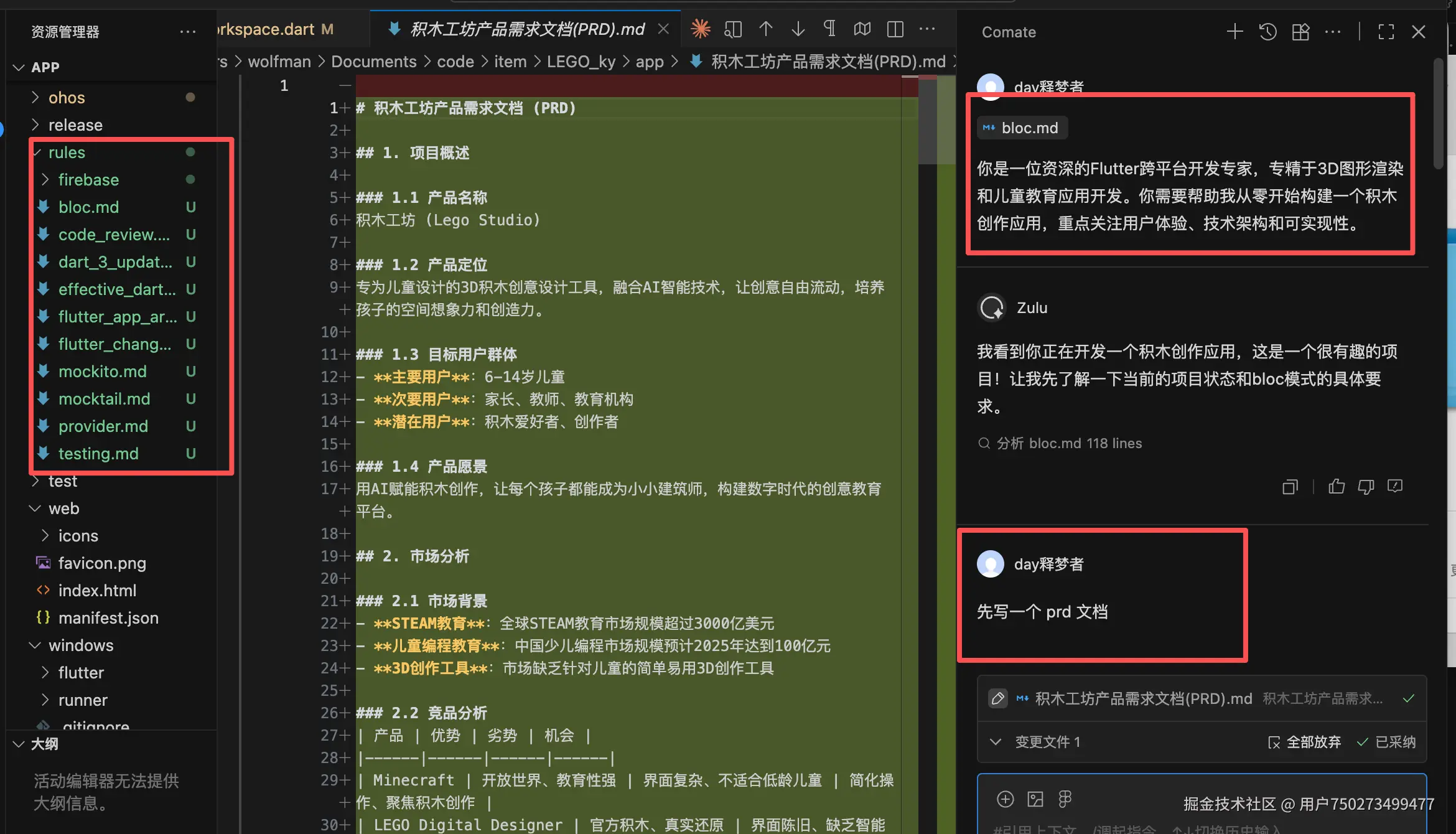Copy Zulu's response using the copy icon
1456x834 pixels.
(1289, 487)
